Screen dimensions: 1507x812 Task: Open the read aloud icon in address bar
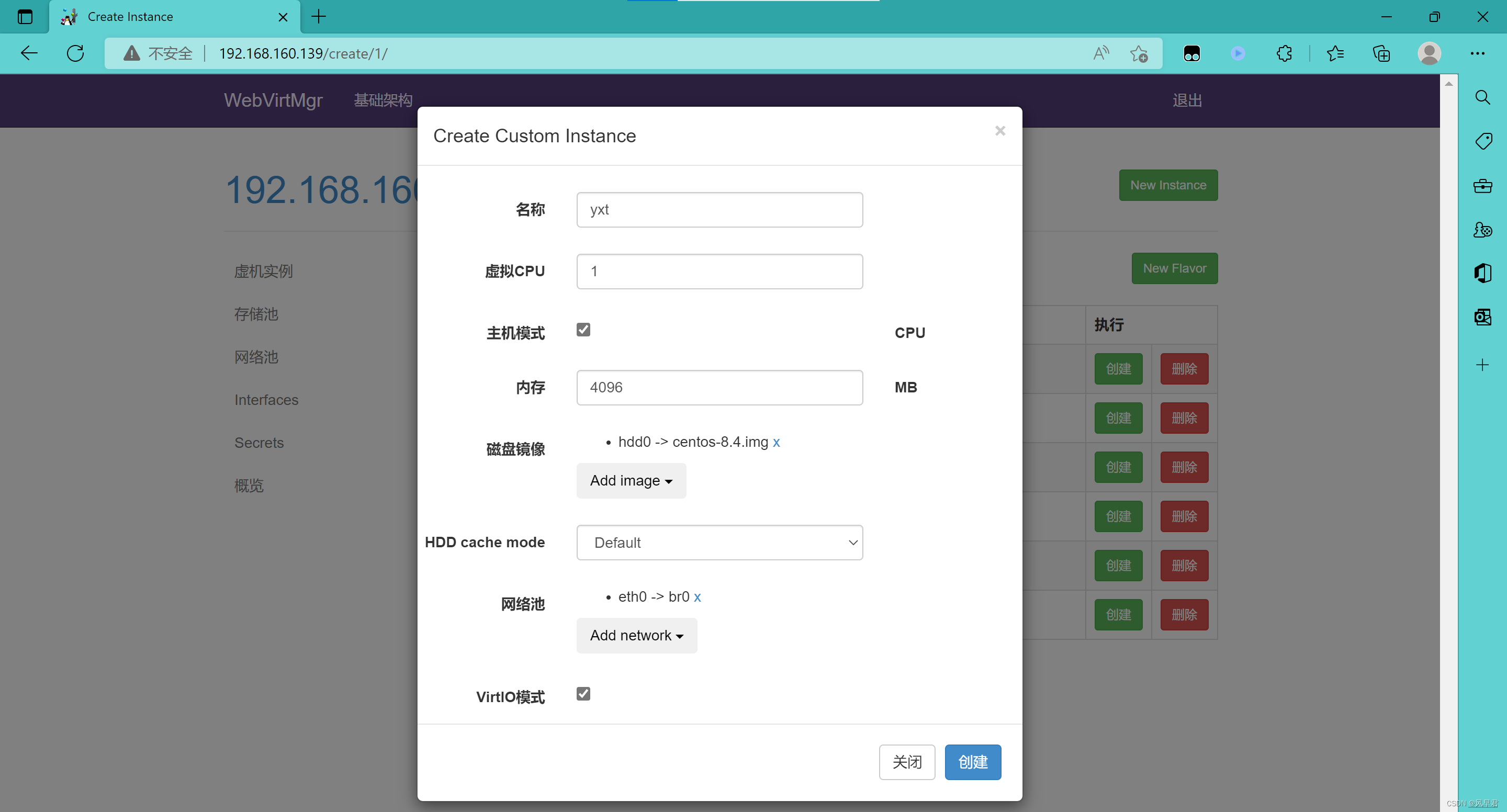[x=1101, y=53]
